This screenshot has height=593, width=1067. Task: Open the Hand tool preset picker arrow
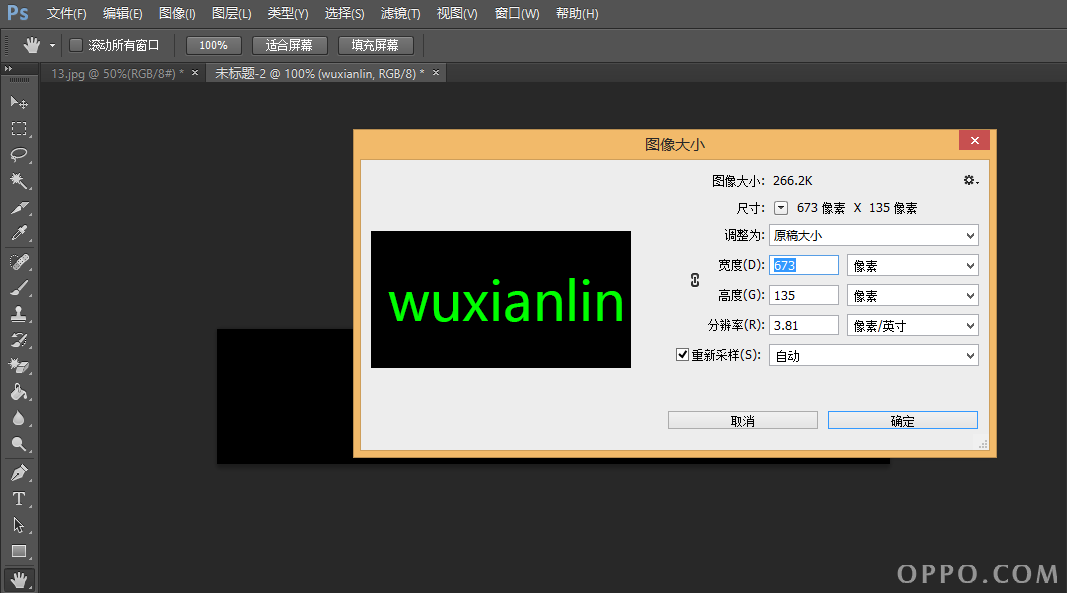52,46
